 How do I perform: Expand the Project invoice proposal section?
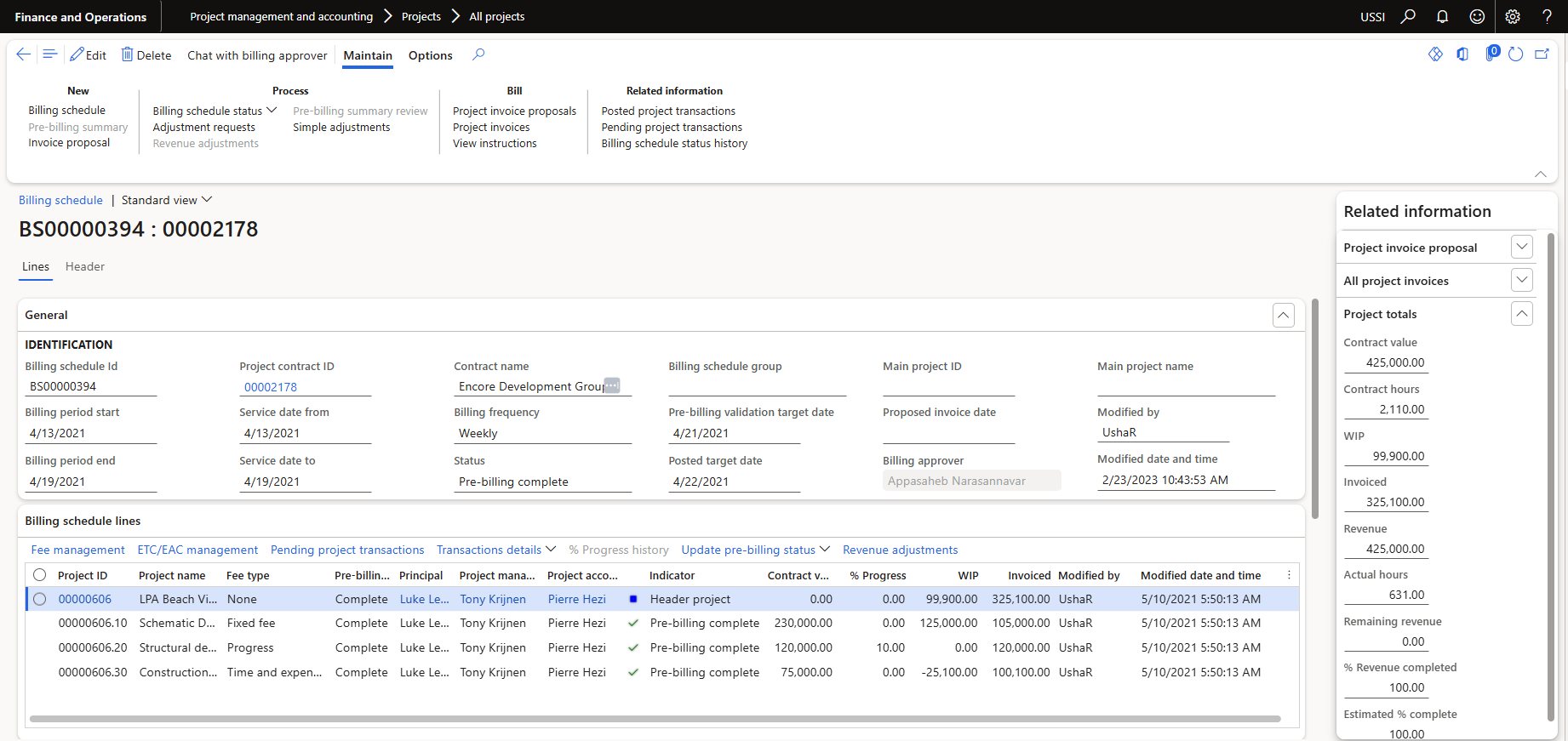[x=1521, y=247]
